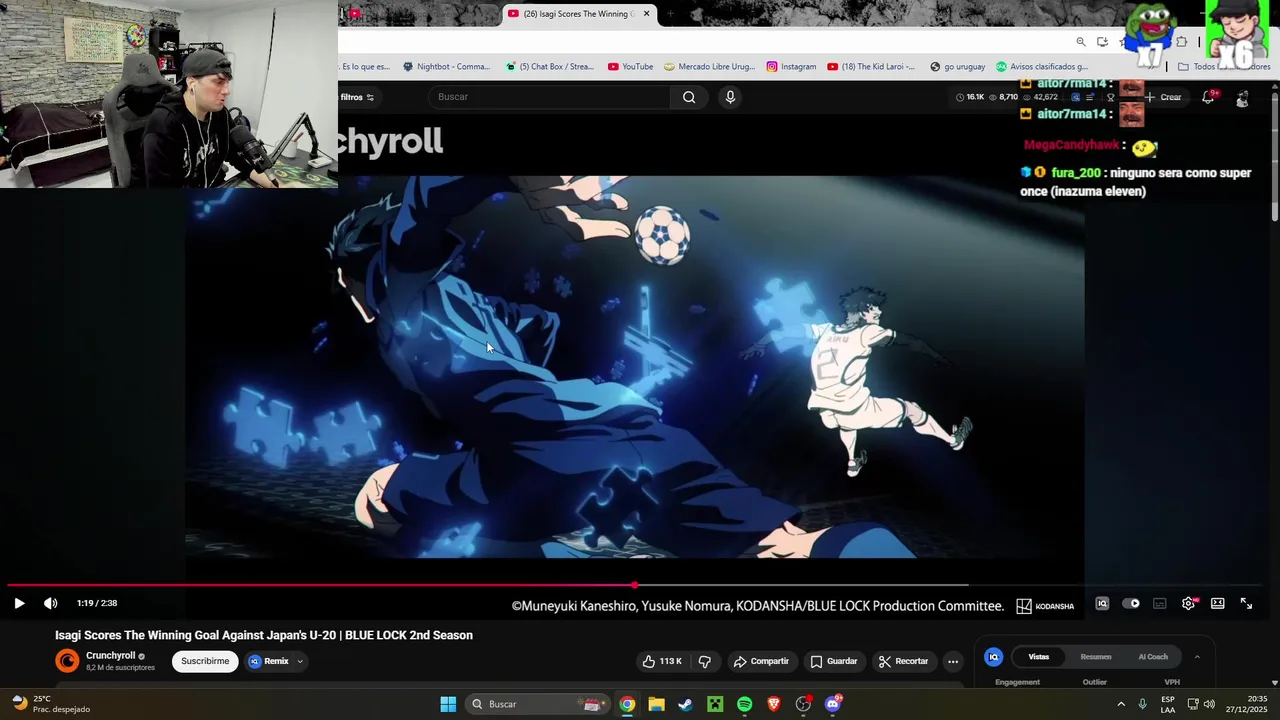The width and height of the screenshot is (1280, 720).
Task: Click the Windows taskbar Buscar search box
Action: tap(537, 704)
